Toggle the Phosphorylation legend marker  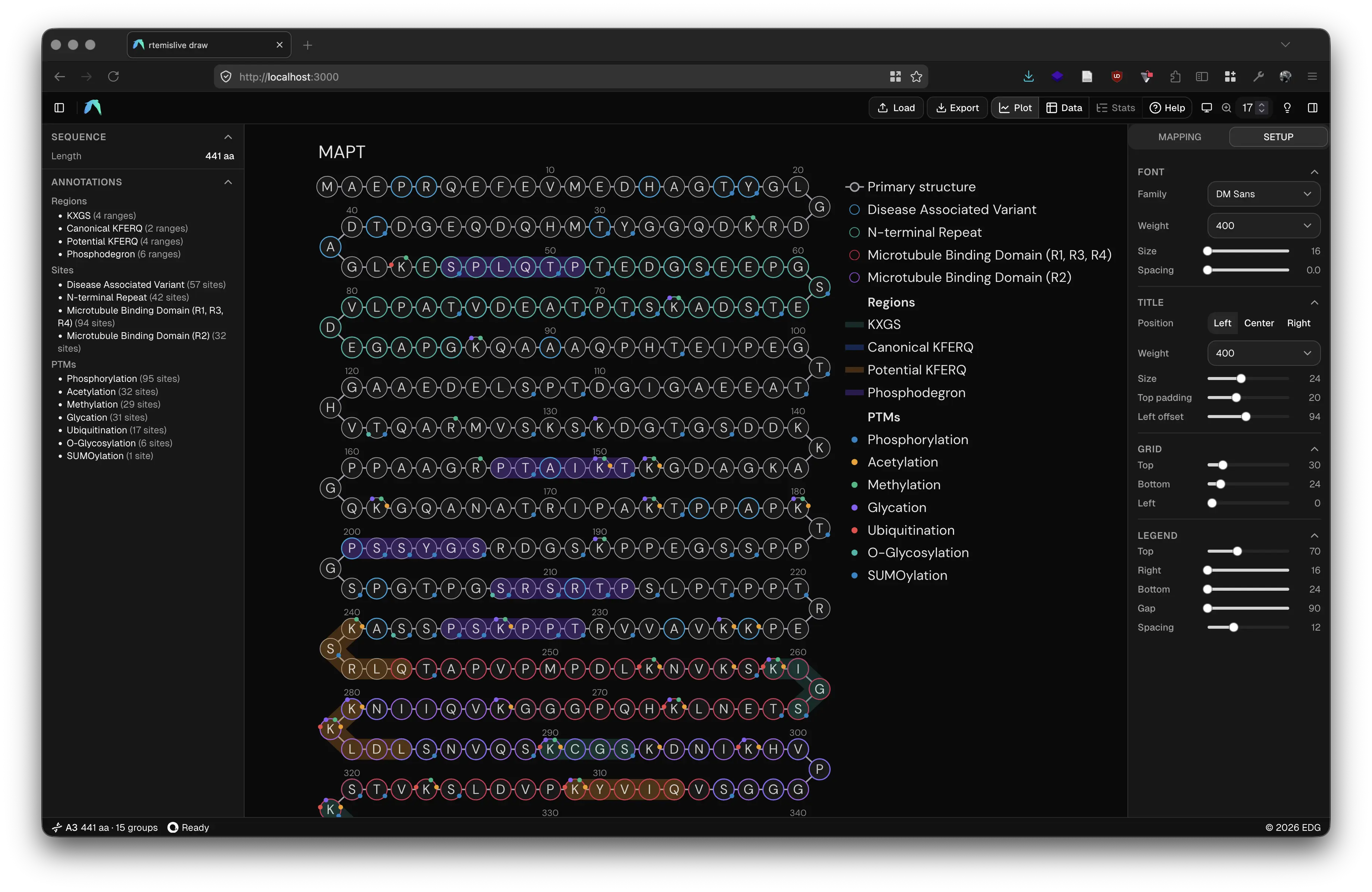click(x=855, y=440)
